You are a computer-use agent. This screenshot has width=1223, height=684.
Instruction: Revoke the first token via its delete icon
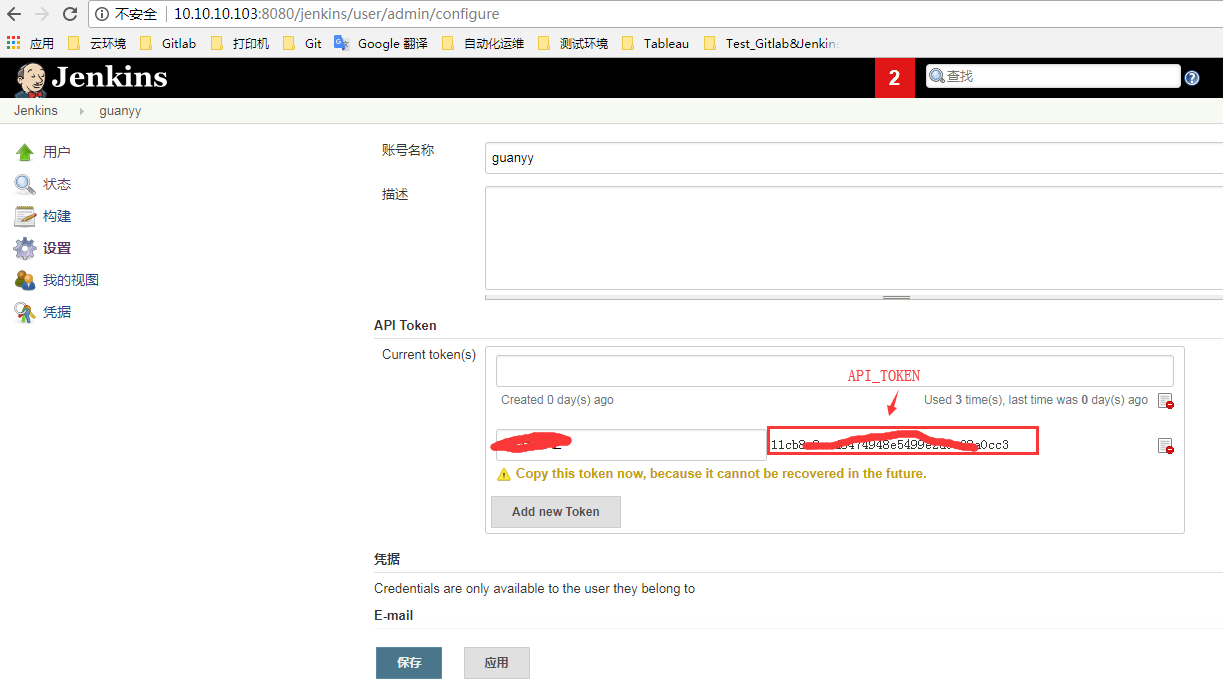tap(1165, 401)
